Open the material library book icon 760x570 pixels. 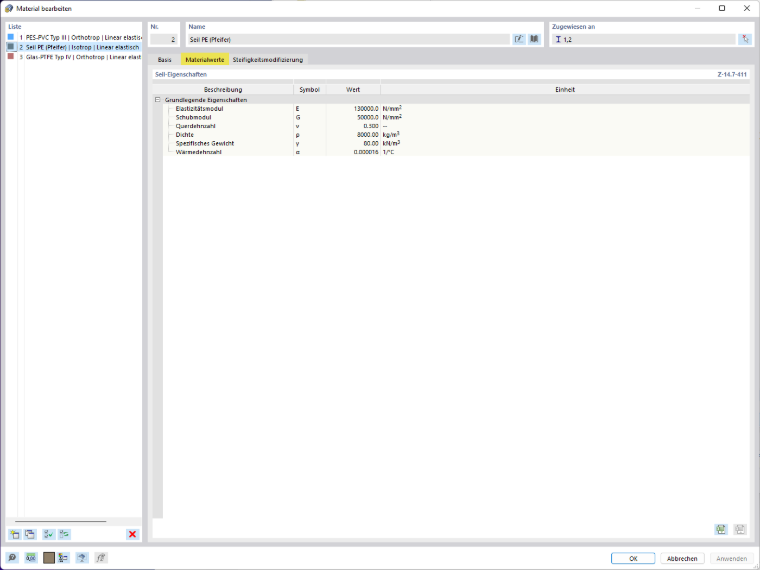(x=534, y=39)
